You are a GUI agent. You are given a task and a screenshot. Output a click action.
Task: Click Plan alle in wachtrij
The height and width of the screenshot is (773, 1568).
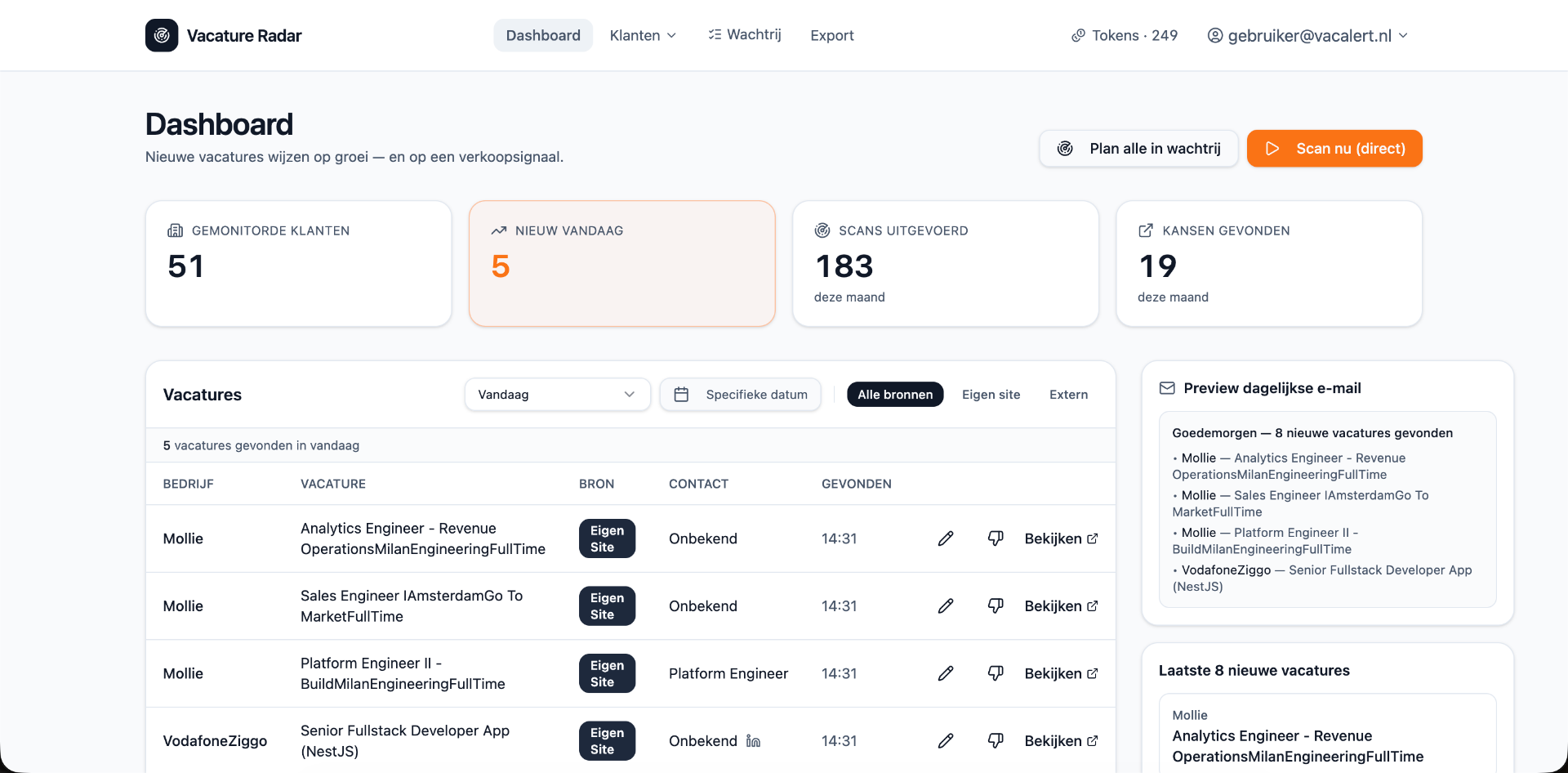tap(1138, 149)
